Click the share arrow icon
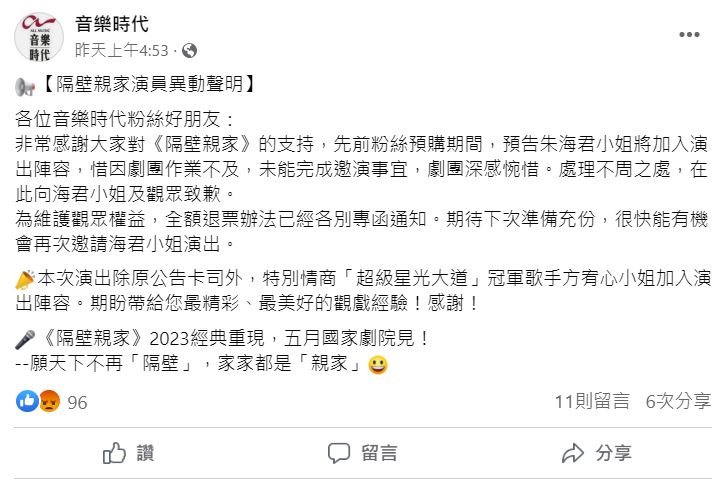This screenshot has height=480, width=728. coord(572,453)
